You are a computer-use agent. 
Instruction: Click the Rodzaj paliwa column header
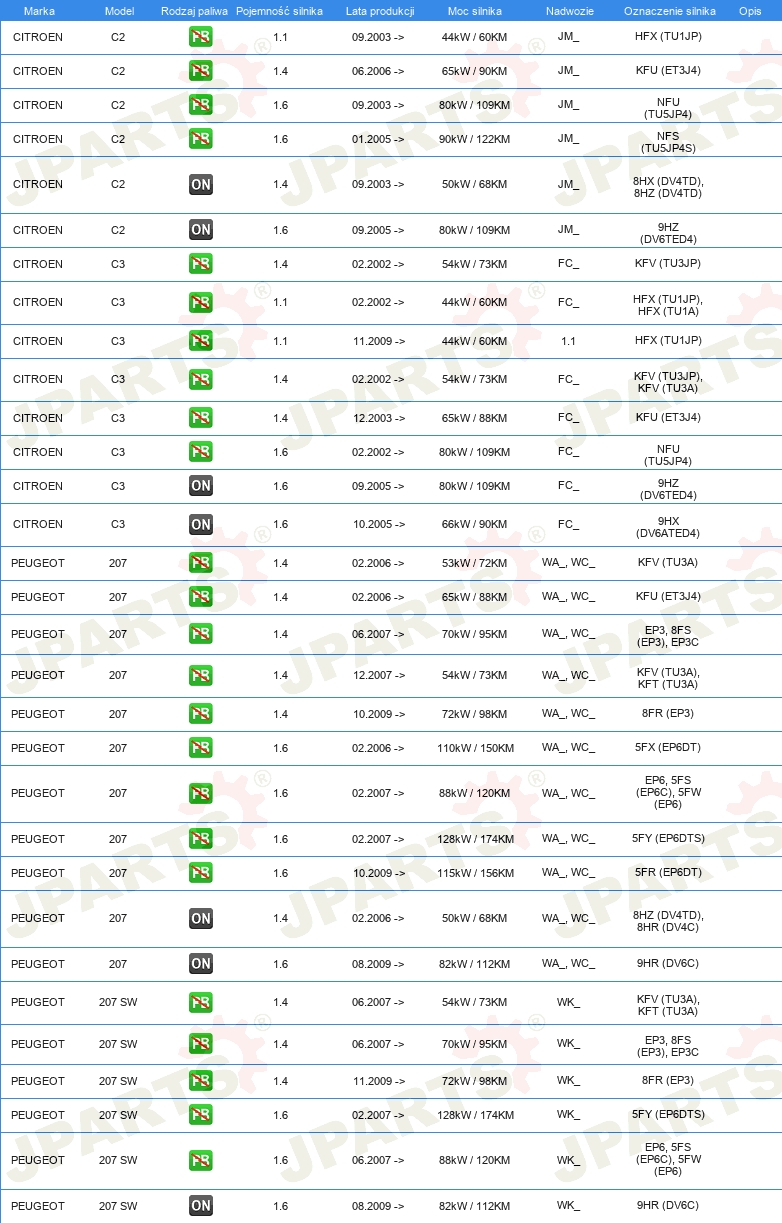pos(194,11)
